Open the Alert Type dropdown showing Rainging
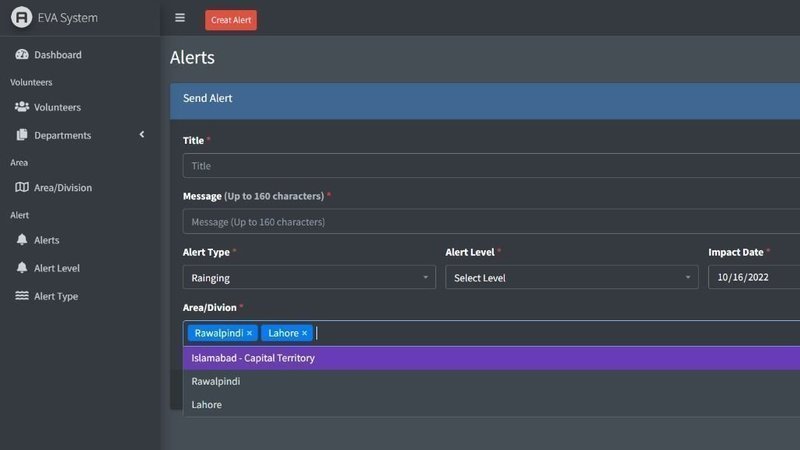The width and height of the screenshot is (800, 450). 309,278
